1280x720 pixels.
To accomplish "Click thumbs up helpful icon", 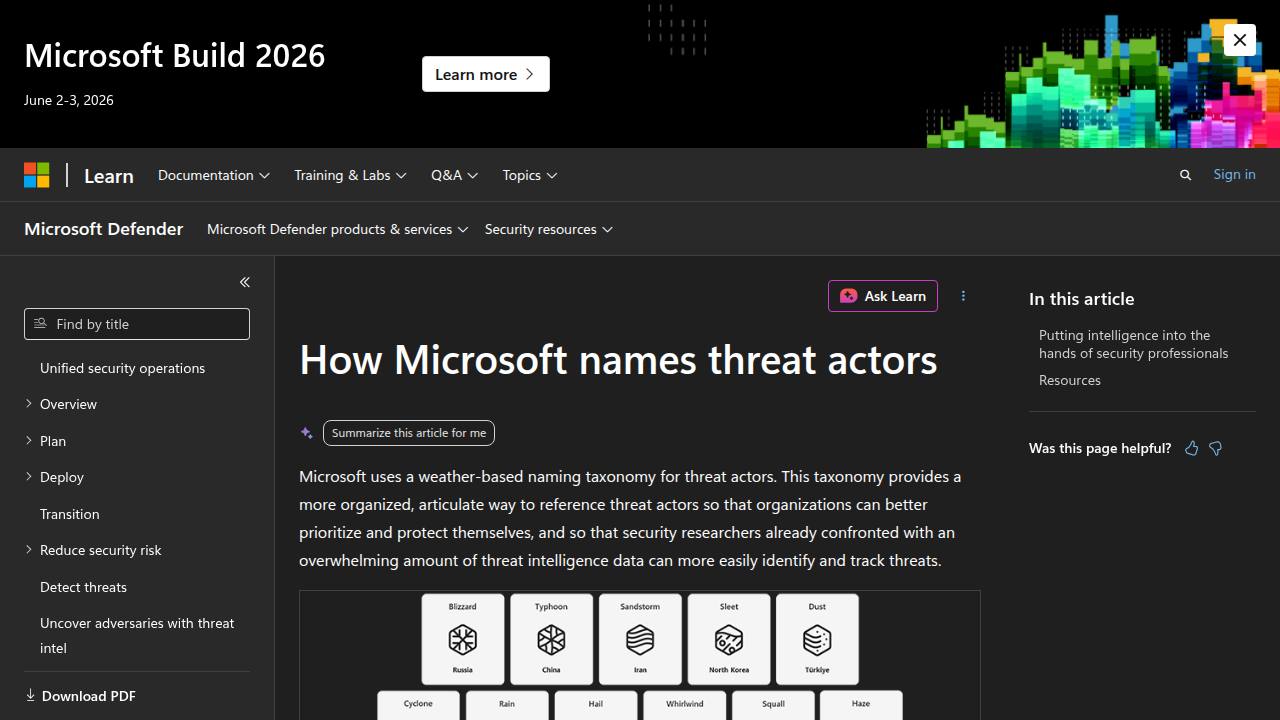I will click(x=1191, y=448).
